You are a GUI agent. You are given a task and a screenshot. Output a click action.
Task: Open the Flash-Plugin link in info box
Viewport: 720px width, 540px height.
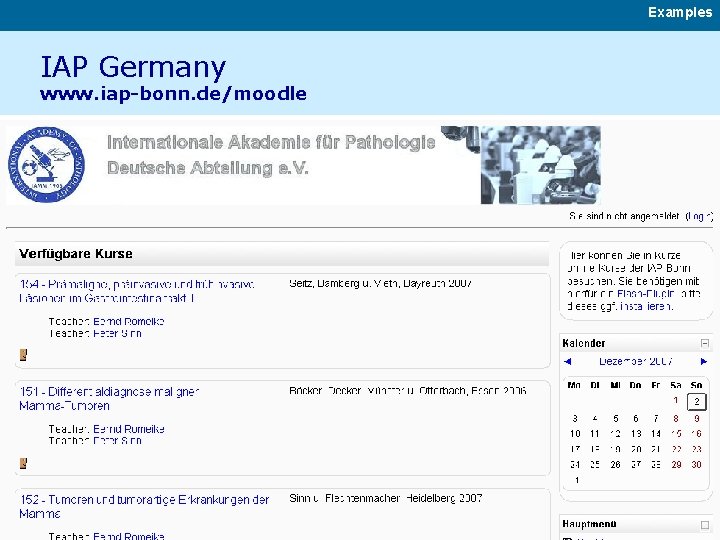click(x=645, y=293)
